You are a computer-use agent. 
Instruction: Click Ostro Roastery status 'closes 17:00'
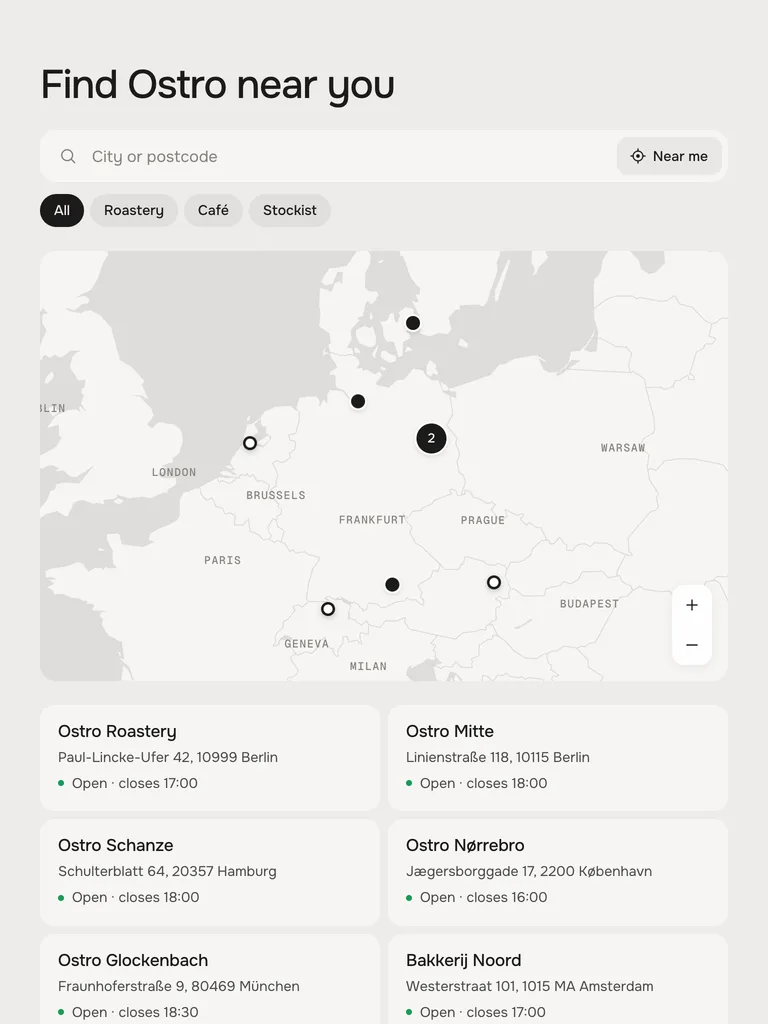[158, 783]
